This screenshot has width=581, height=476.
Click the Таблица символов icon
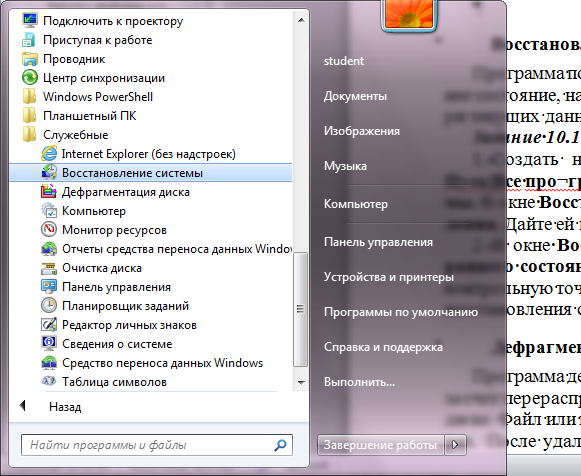tap(49, 381)
